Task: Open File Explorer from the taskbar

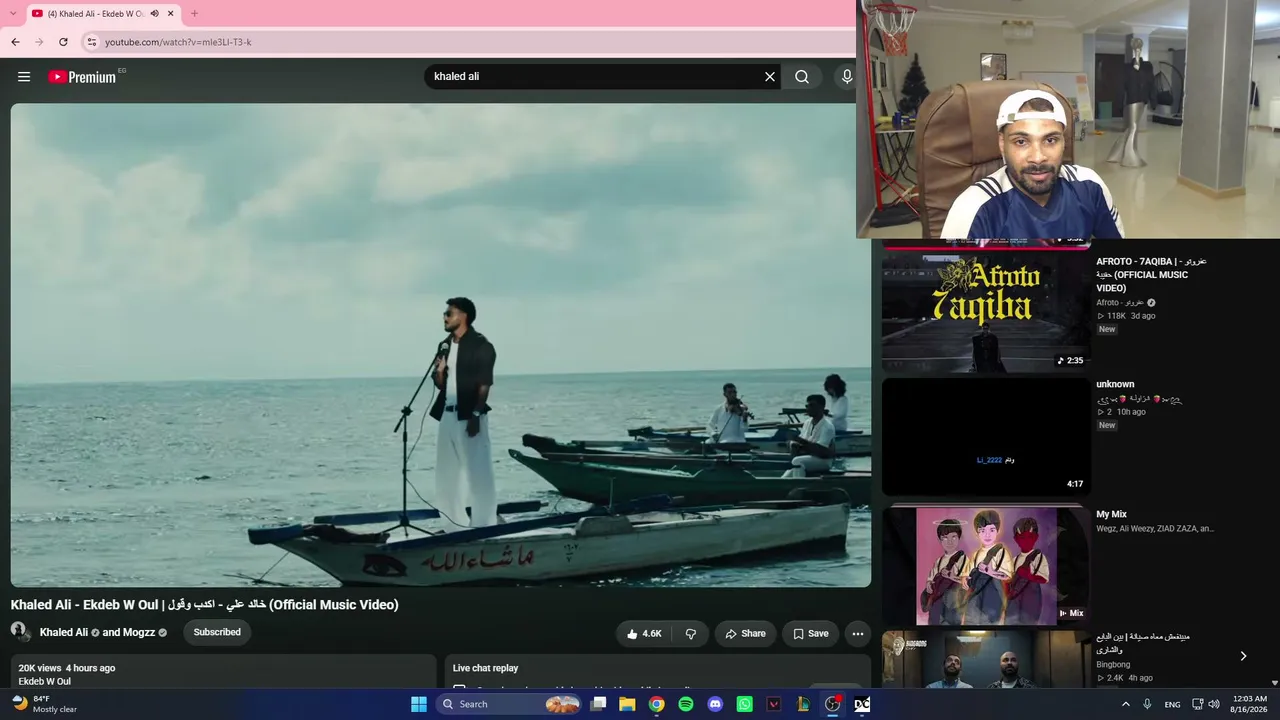Action: click(627, 704)
